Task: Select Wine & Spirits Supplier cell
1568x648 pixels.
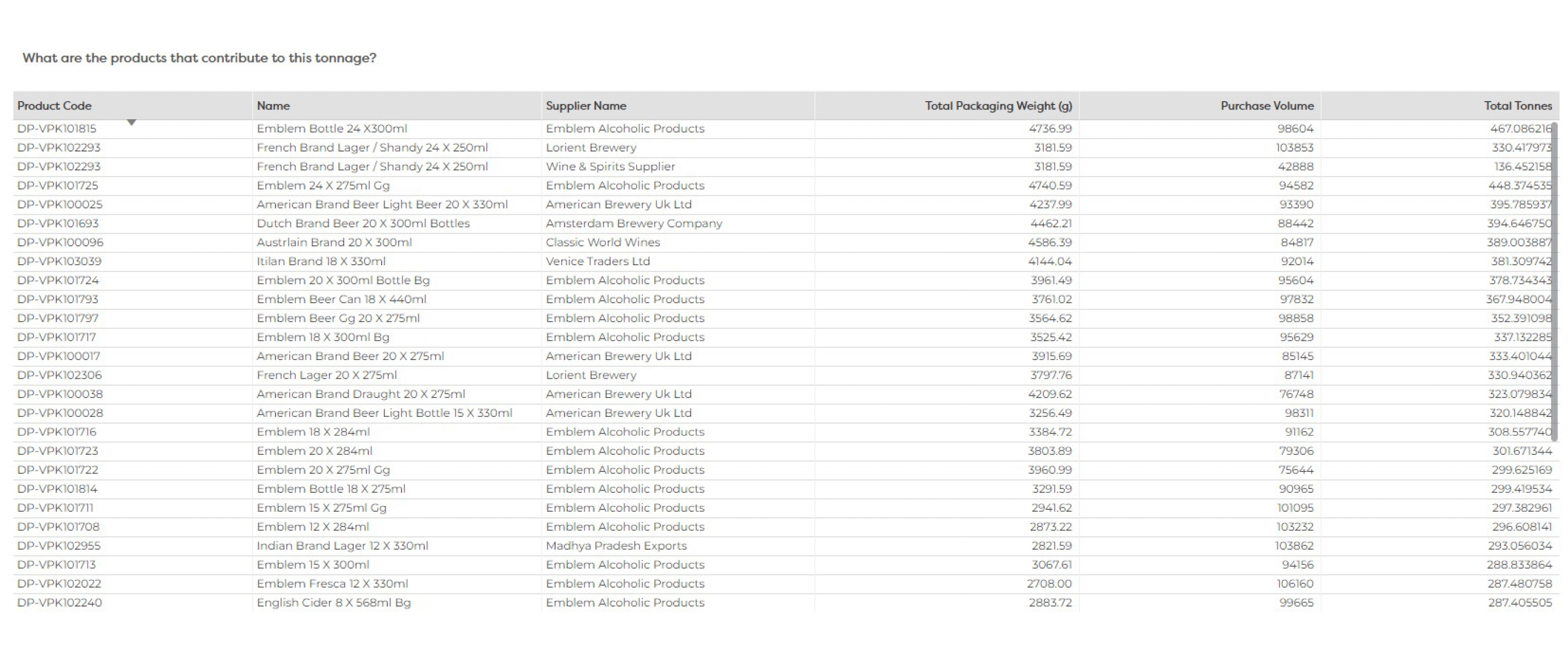Action: click(x=610, y=167)
